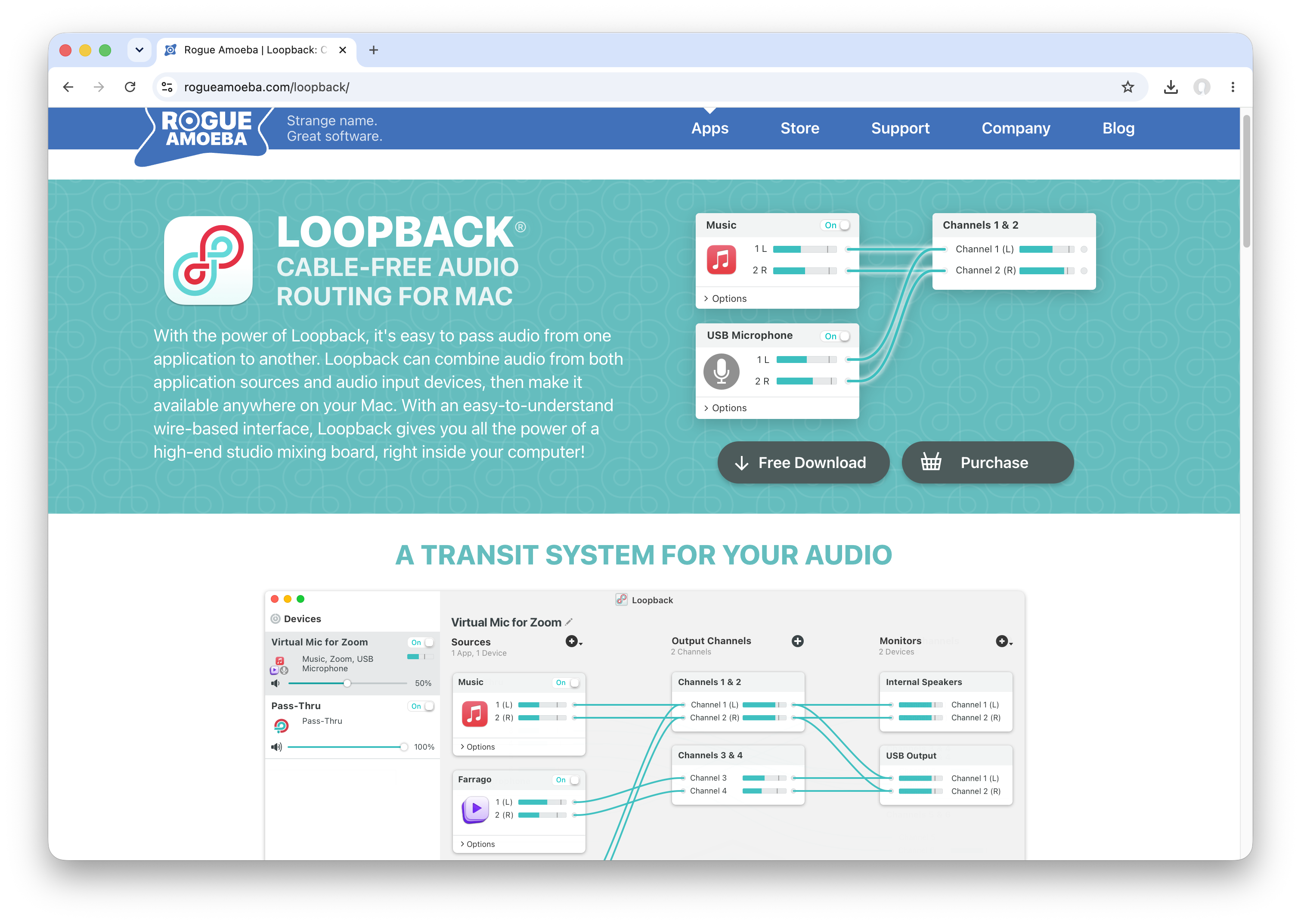
Task: Open the Company navigation menu
Action: [1016, 129]
